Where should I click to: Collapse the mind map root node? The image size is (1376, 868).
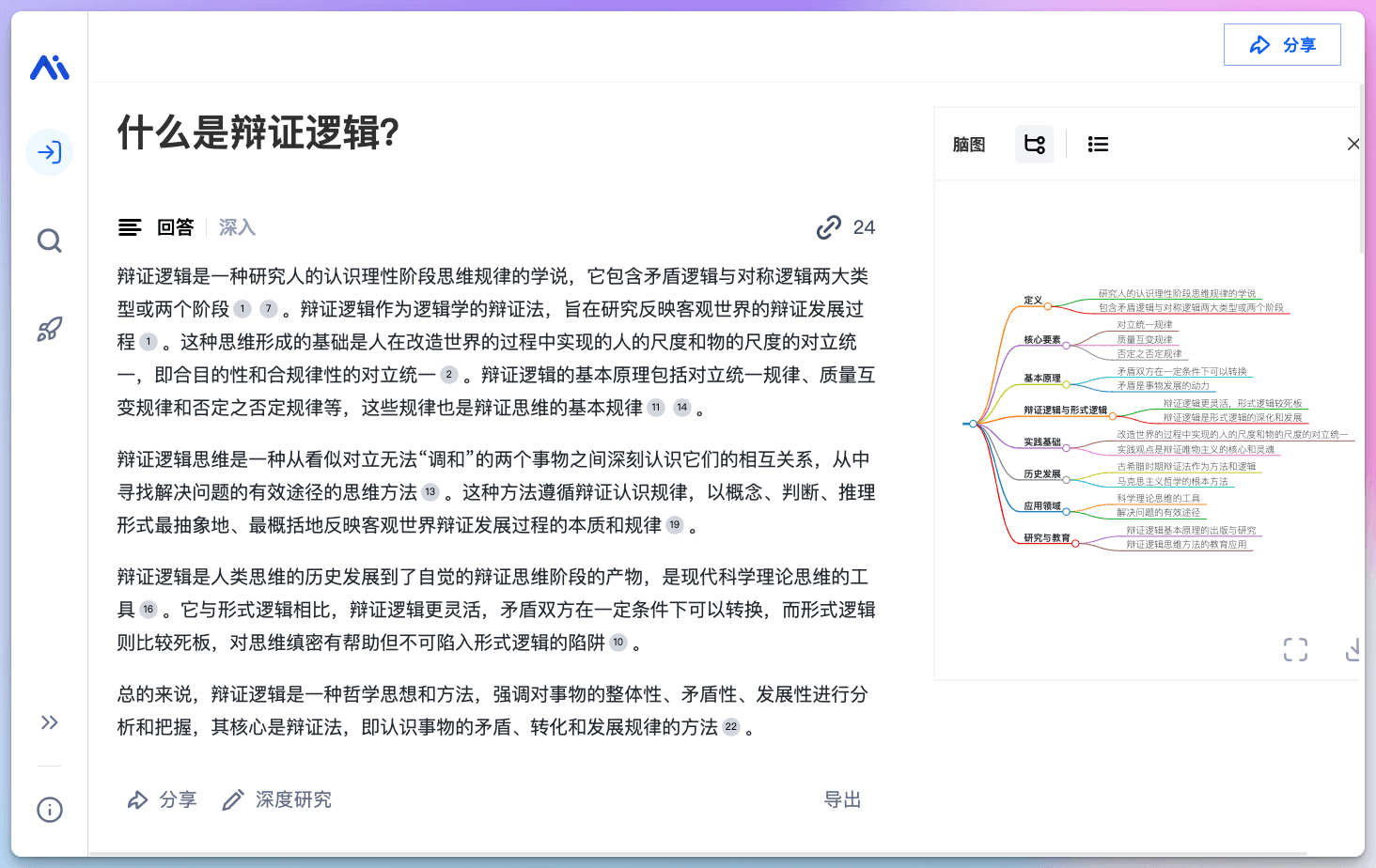[x=974, y=424]
